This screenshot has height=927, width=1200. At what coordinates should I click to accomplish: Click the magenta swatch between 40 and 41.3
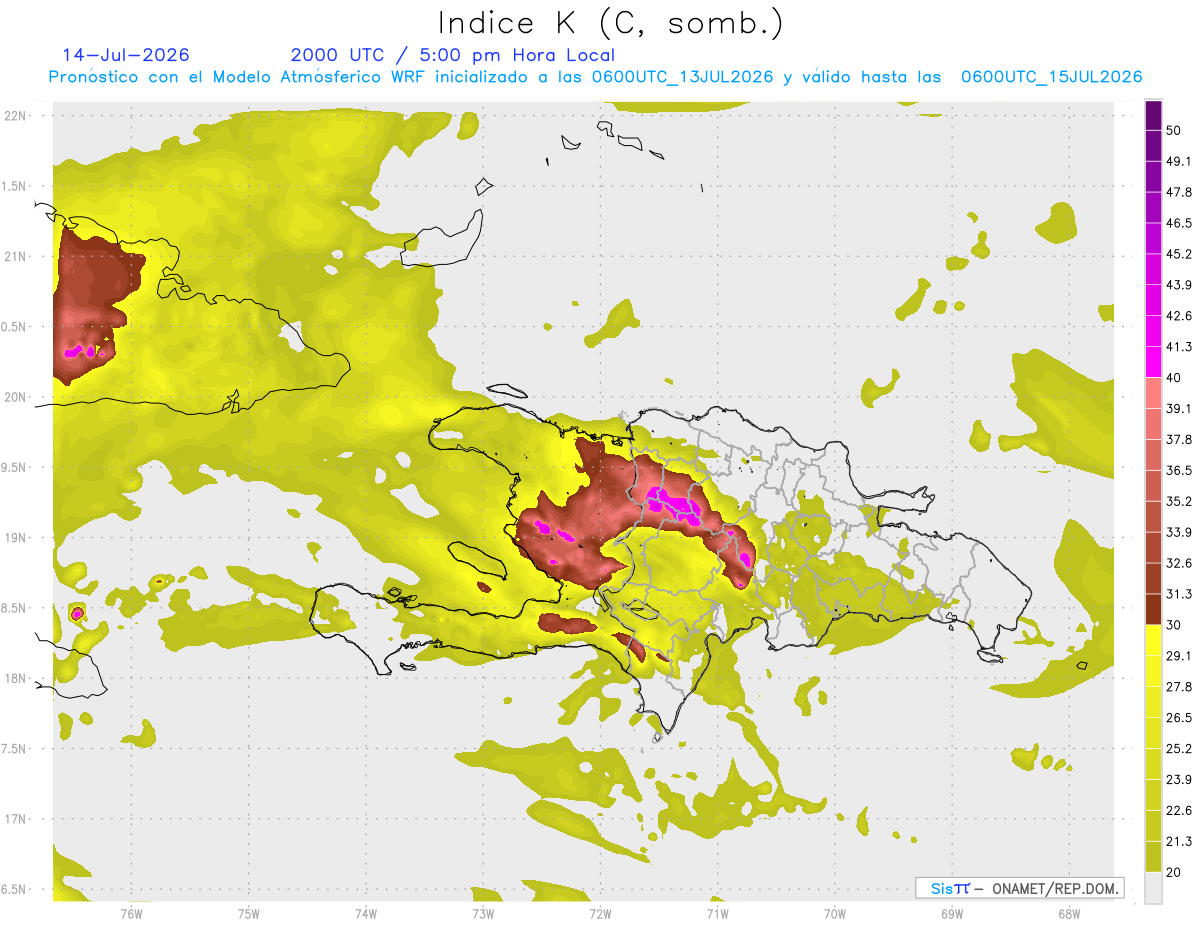1153,362
